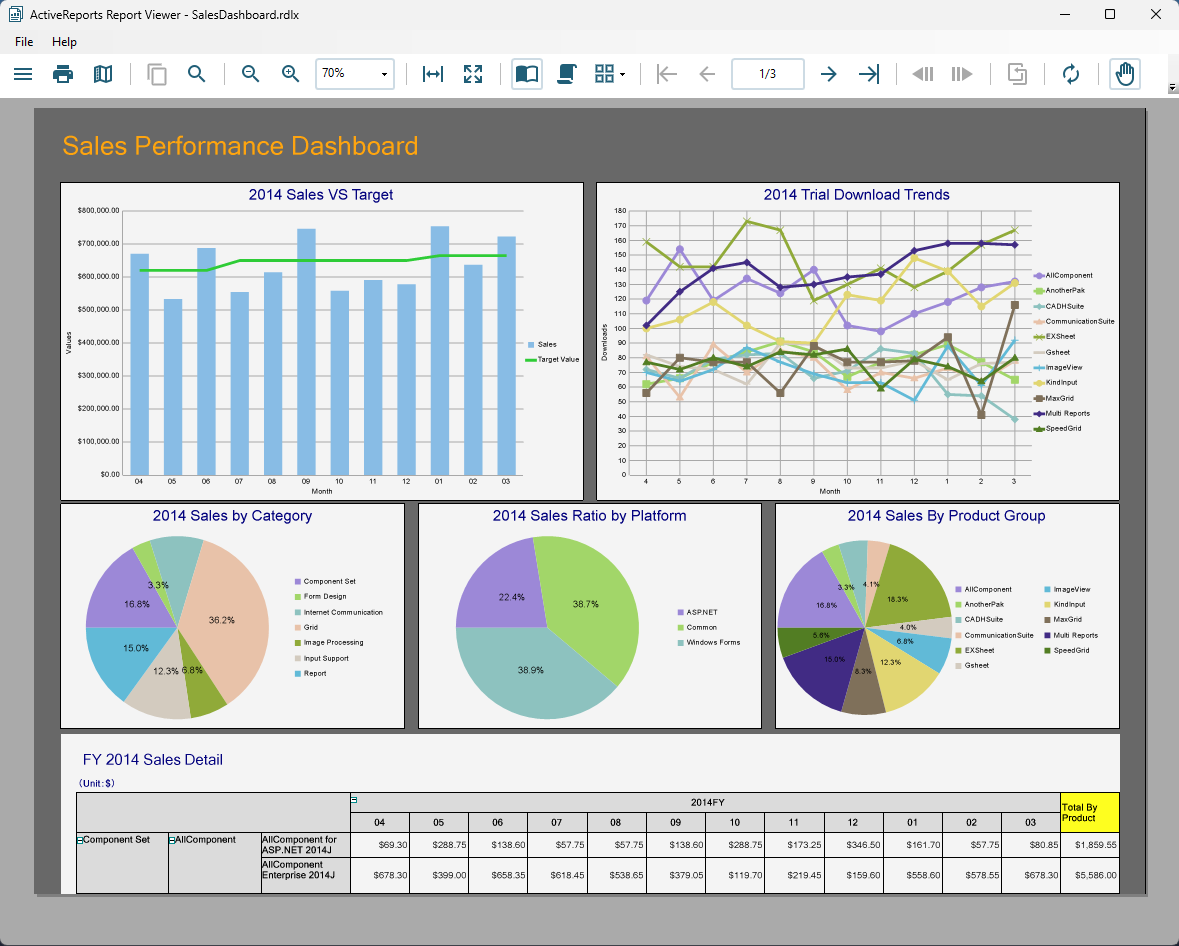
Task: Click the 36.2% pie slice label
Action: point(222,620)
